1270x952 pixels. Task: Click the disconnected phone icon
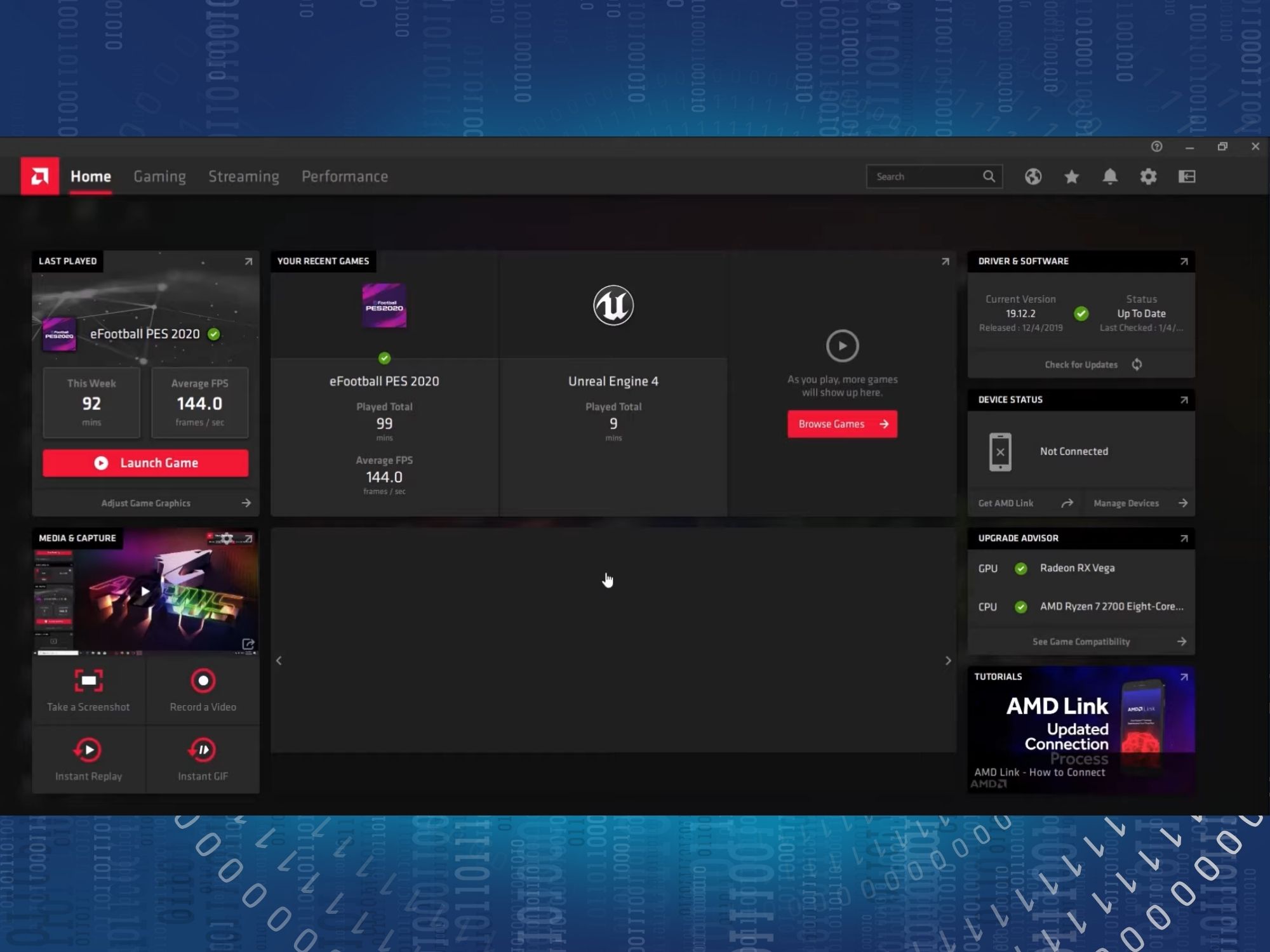click(1000, 452)
